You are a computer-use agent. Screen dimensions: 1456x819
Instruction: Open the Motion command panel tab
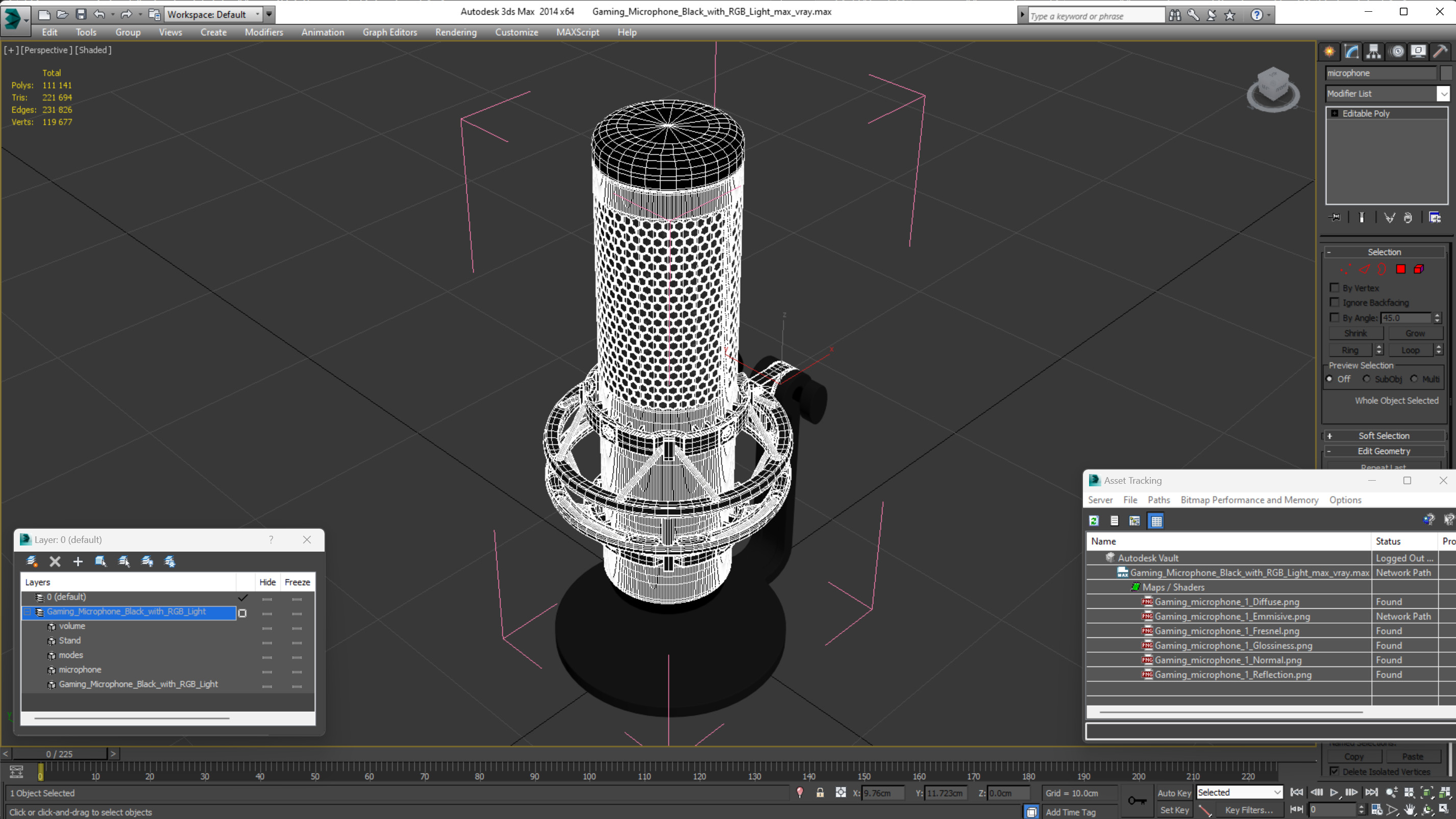click(1397, 52)
